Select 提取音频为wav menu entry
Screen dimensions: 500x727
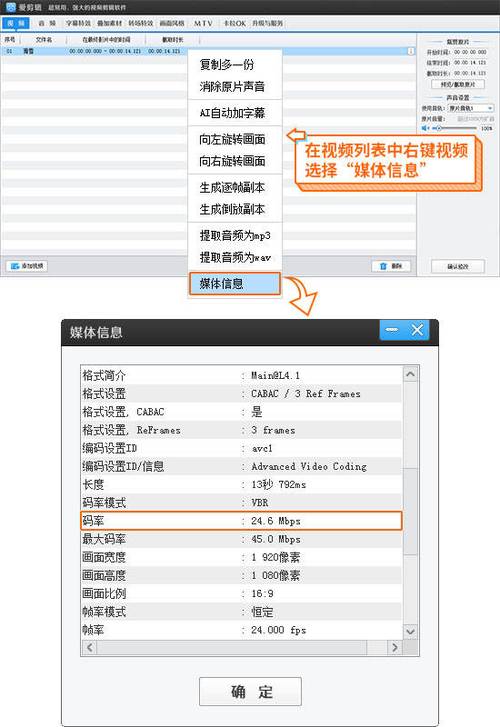pos(235,257)
